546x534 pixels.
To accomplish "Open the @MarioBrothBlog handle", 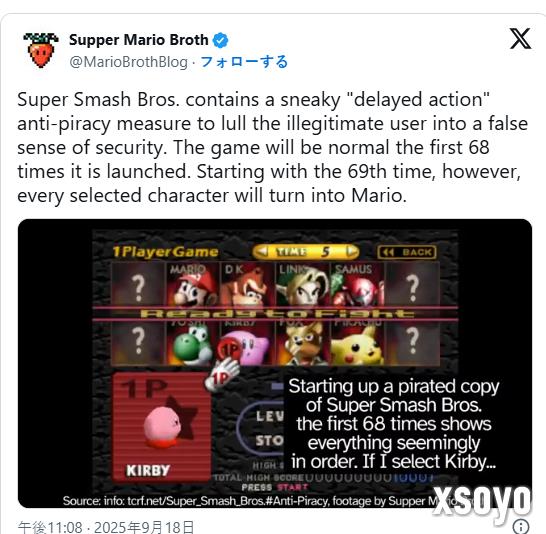I will pyautogui.click(x=128, y=62).
